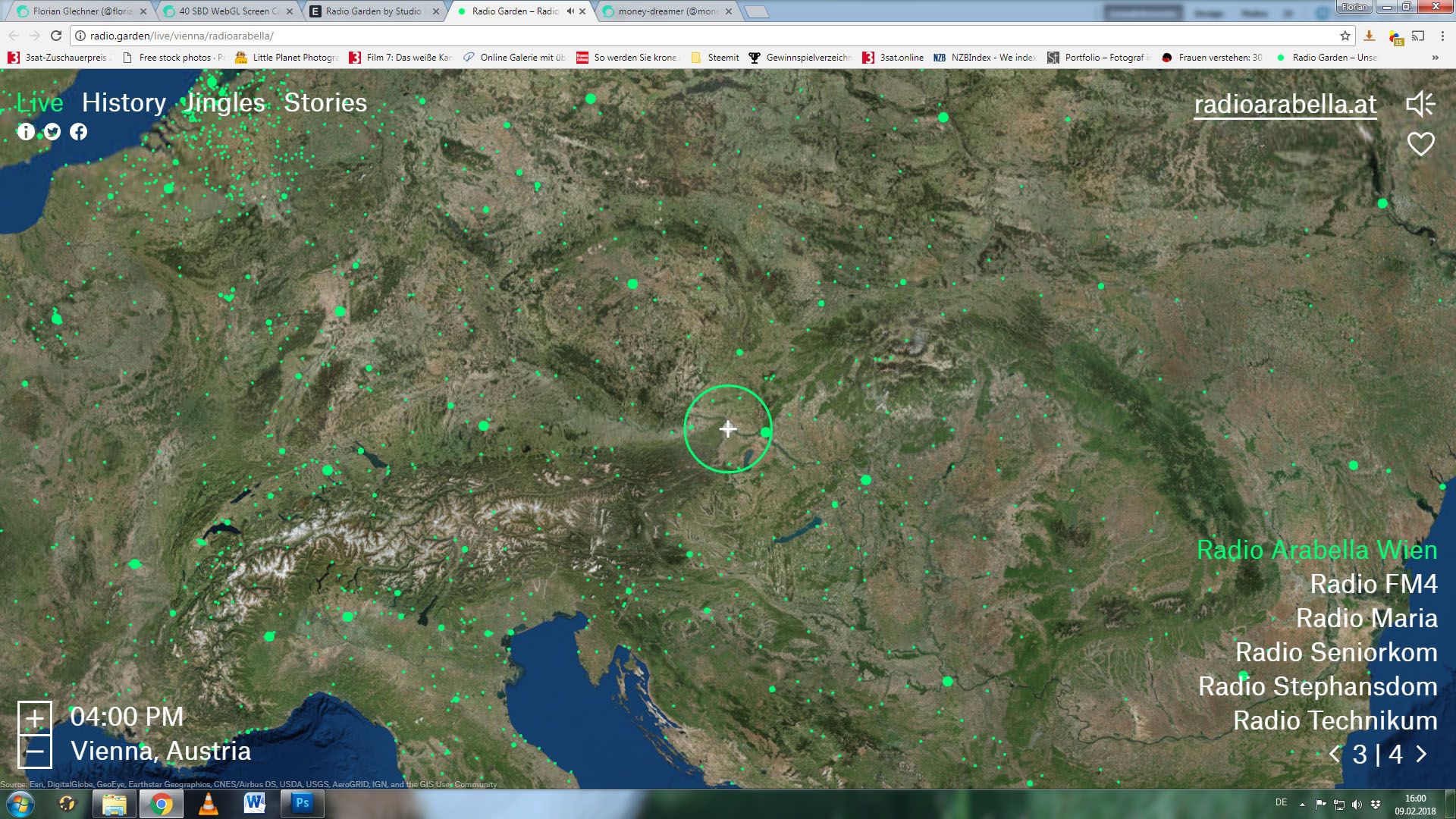1456x819 pixels.
Task: Open Little Planet Photogr bookmark
Action: 287,58
